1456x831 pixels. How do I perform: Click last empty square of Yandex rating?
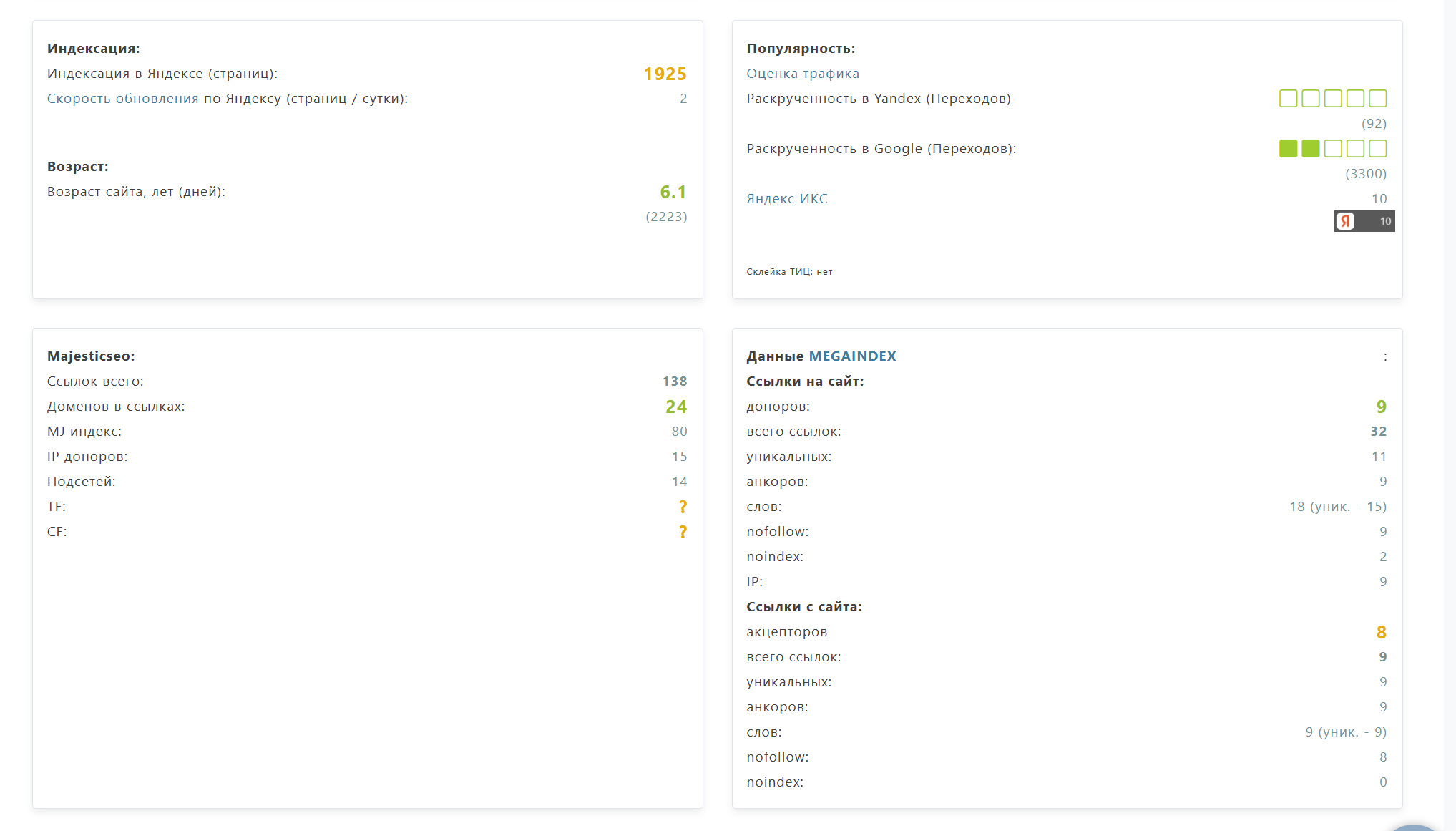click(x=1377, y=99)
